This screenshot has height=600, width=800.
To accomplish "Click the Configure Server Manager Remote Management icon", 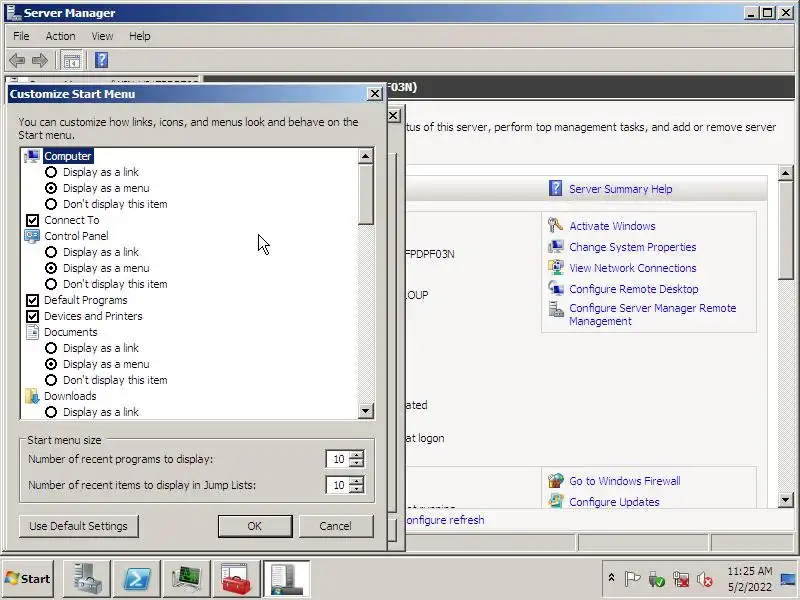I will (556, 309).
